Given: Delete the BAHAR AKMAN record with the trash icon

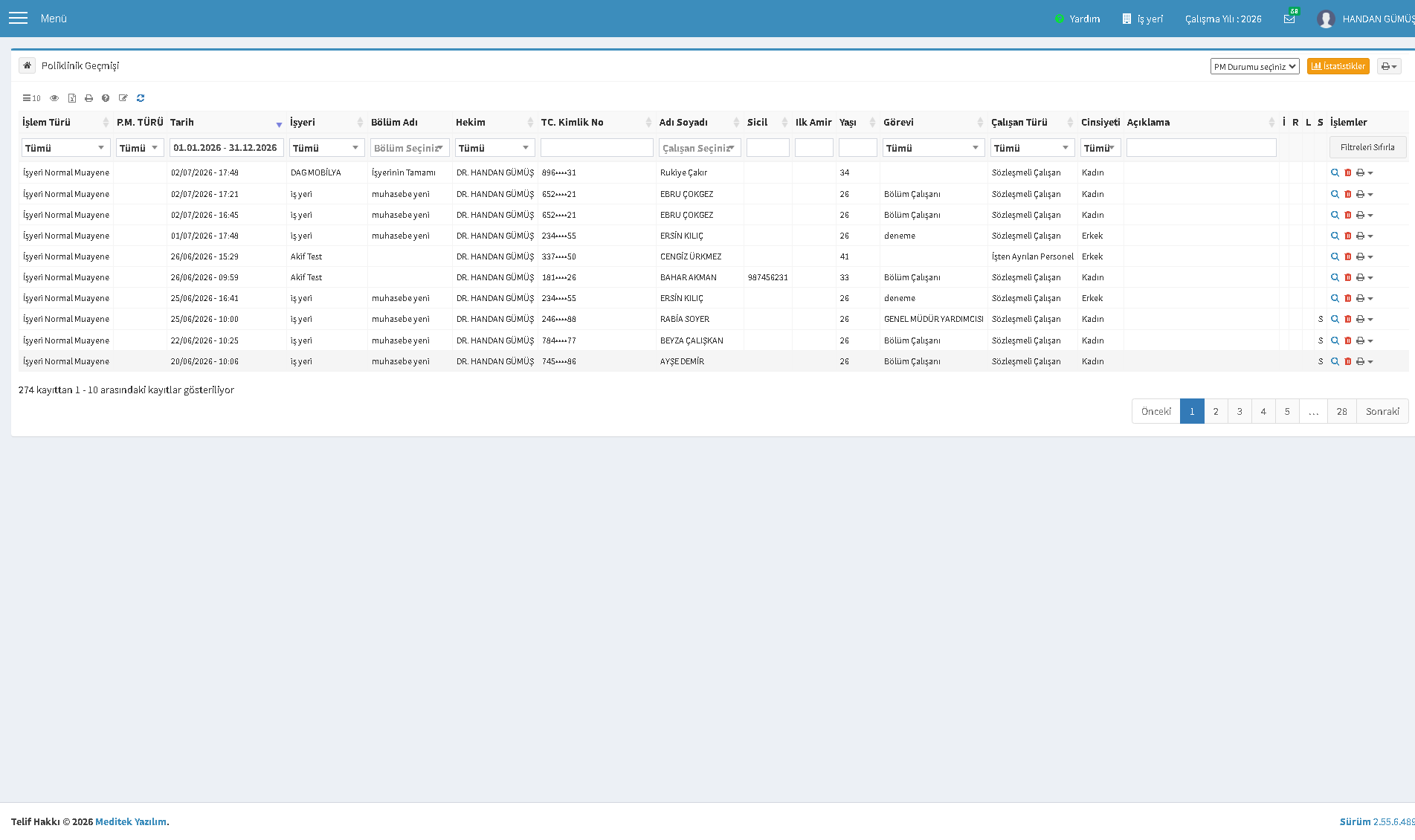Looking at the screenshot, I should pyautogui.click(x=1347, y=277).
